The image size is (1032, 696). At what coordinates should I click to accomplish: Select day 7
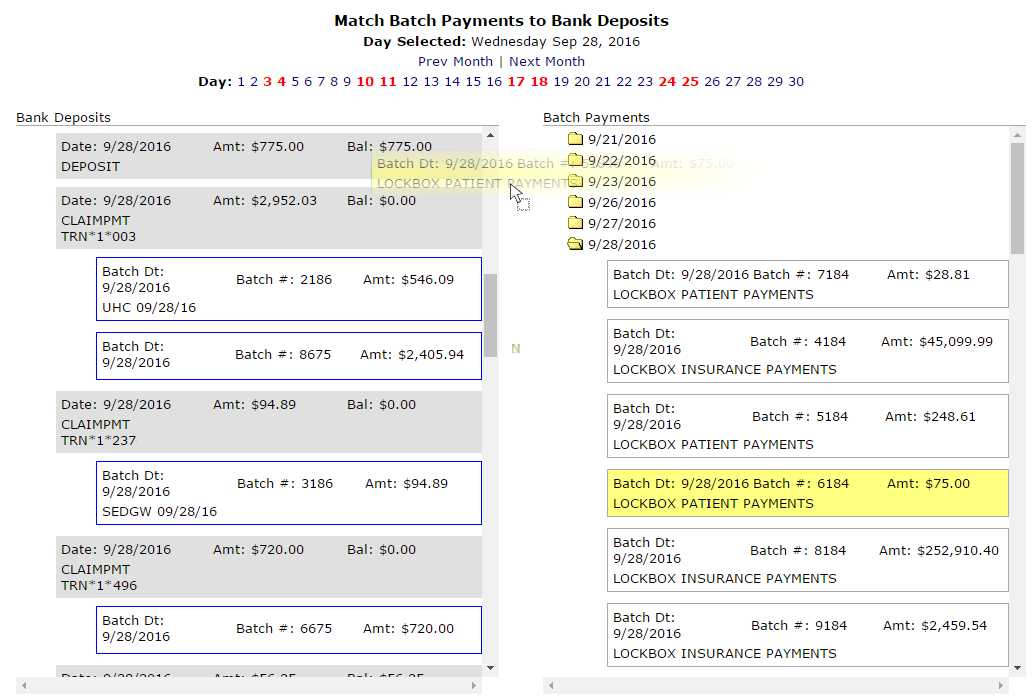pos(321,82)
